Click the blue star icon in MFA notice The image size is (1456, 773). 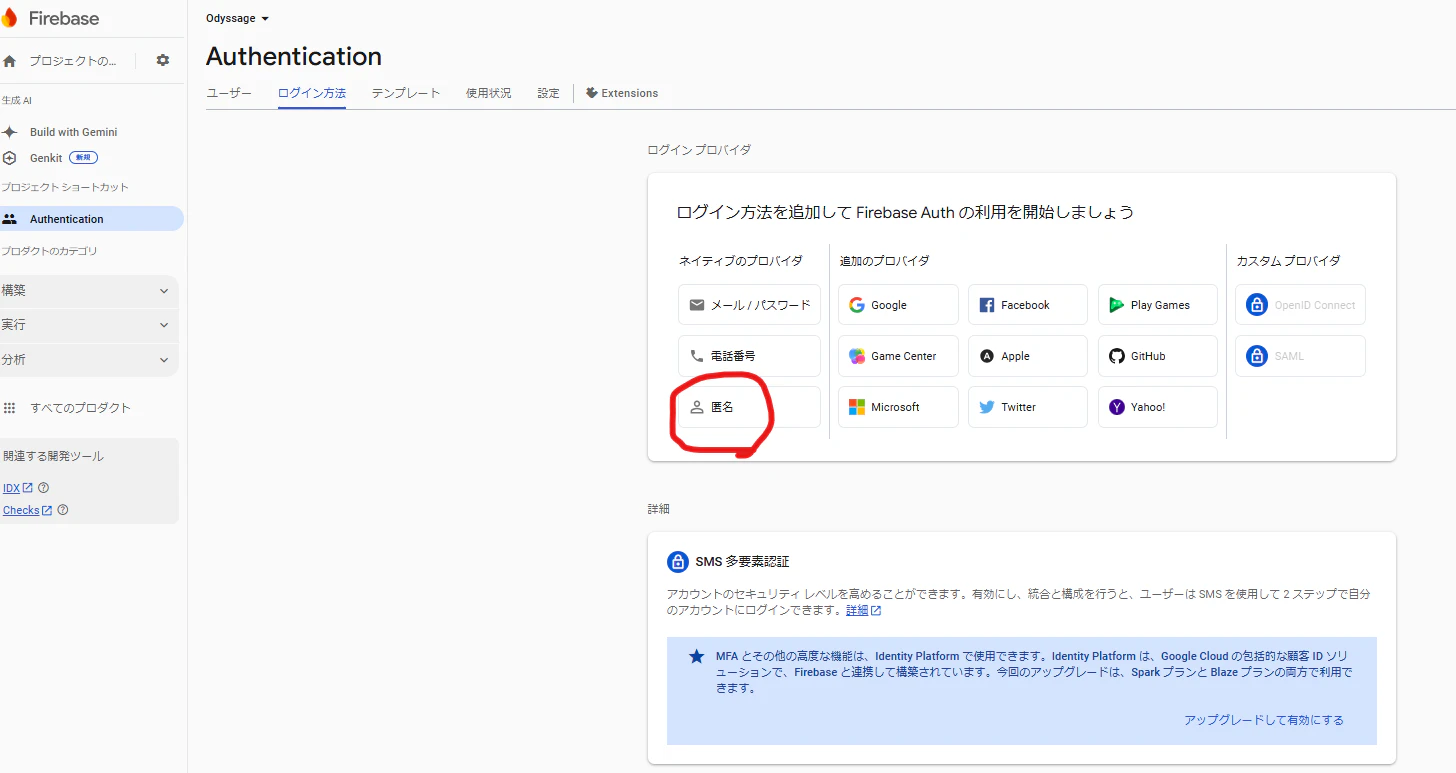tap(697, 657)
